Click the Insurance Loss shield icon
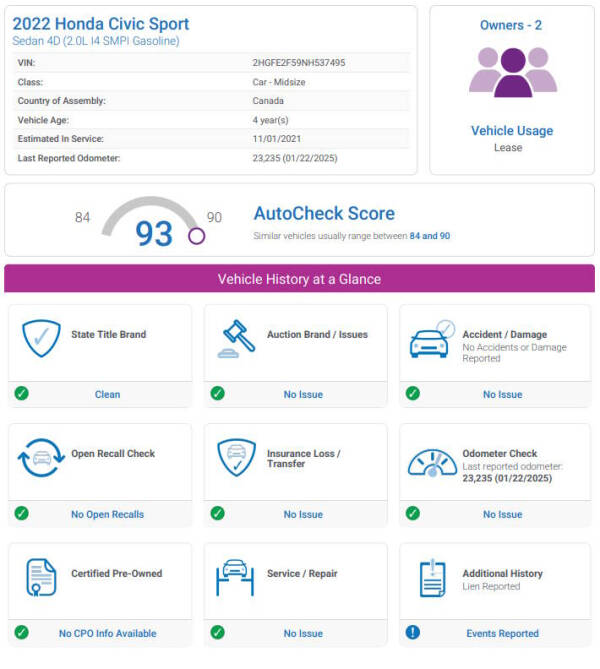The height and width of the screenshot is (669, 600). coord(236,458)
